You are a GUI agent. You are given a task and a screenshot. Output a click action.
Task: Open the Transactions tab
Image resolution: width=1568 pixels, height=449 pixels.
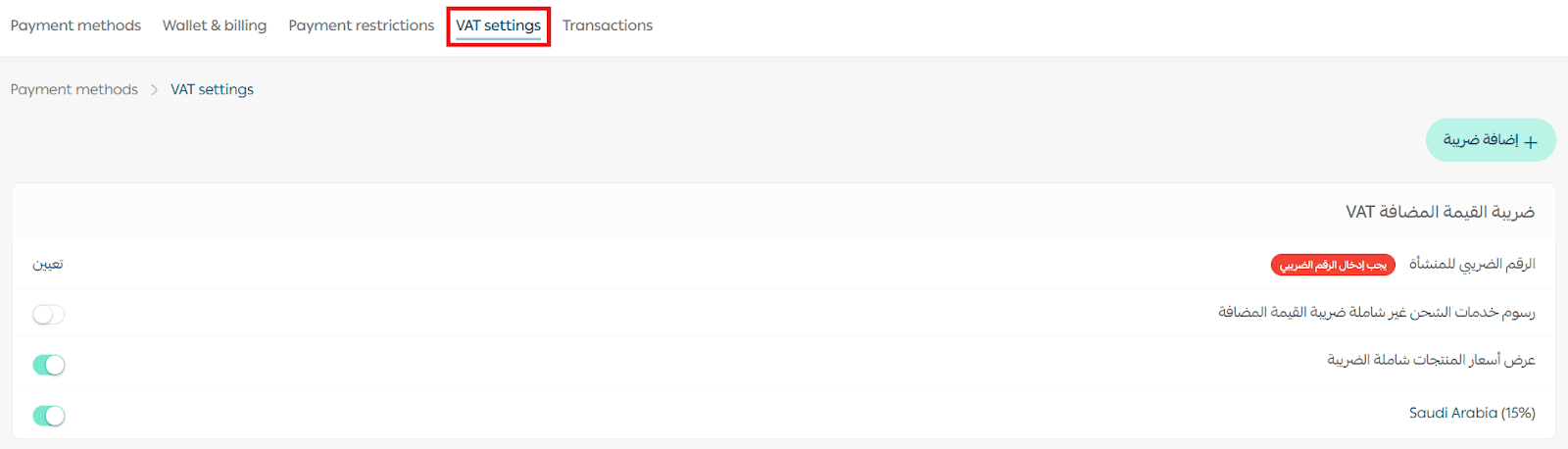coord(608,25)
